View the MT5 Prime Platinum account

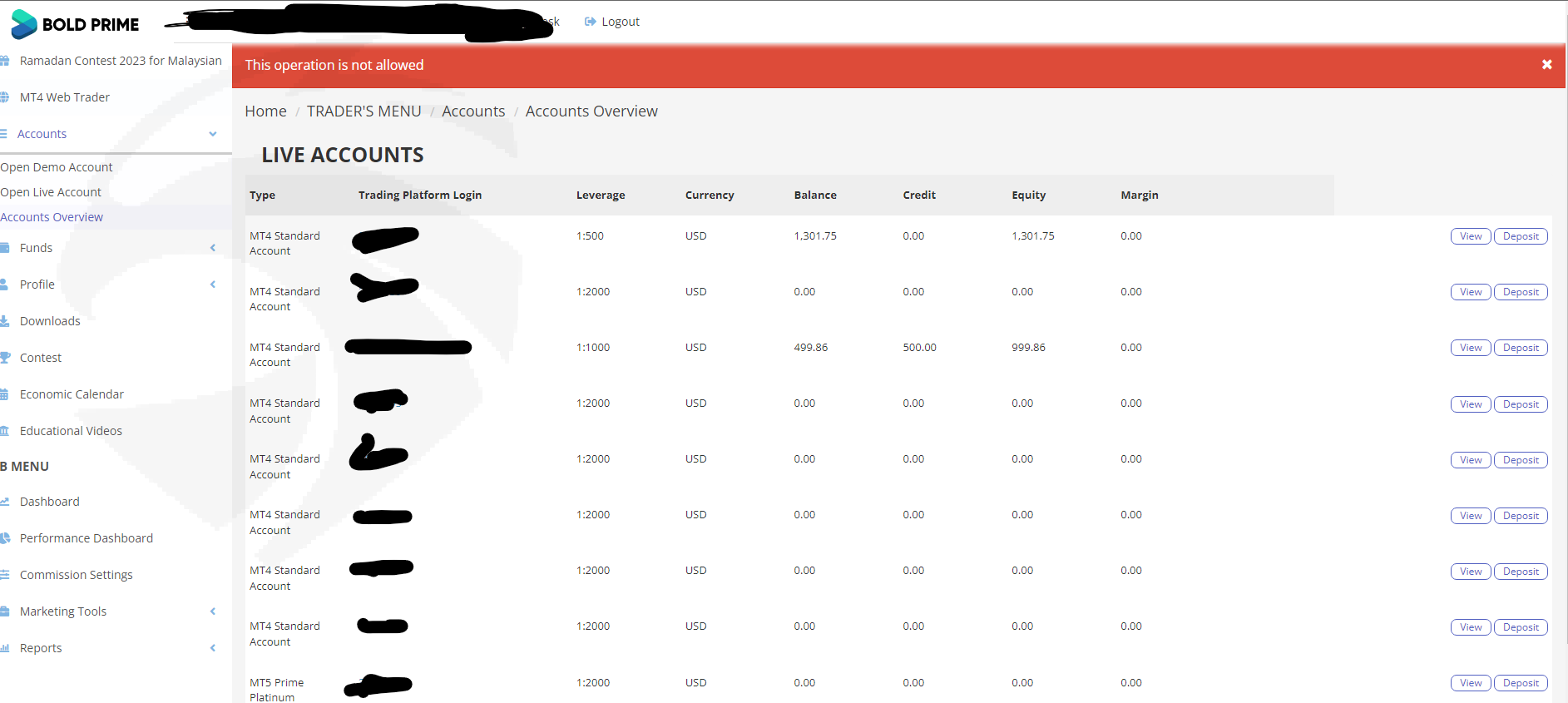click(x=1471, y=683)
